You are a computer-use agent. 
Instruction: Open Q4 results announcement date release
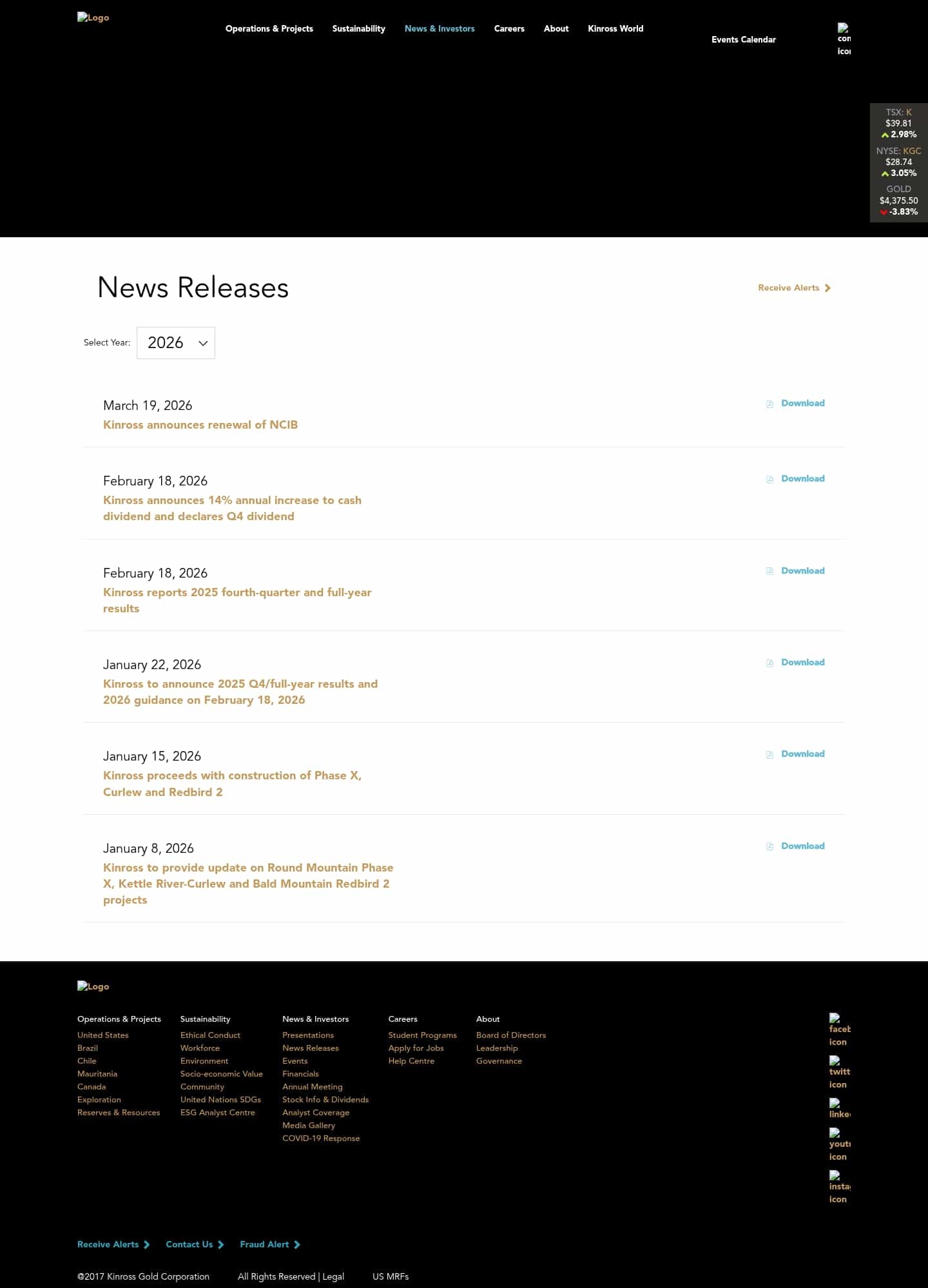point(240,692)
